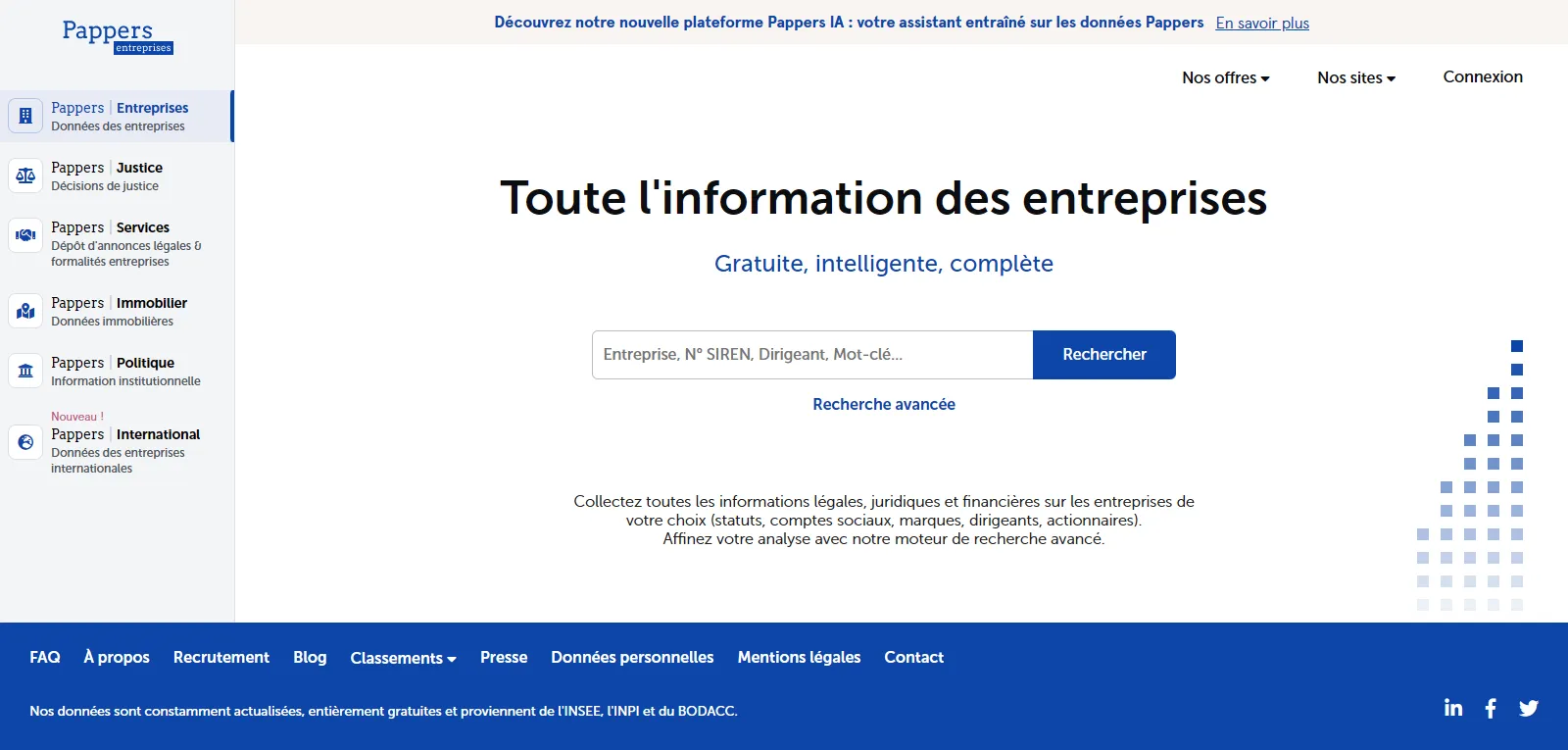Click the heading Toute l'information des entreprises
The image size is (1568, 750).
click(884, 198)
